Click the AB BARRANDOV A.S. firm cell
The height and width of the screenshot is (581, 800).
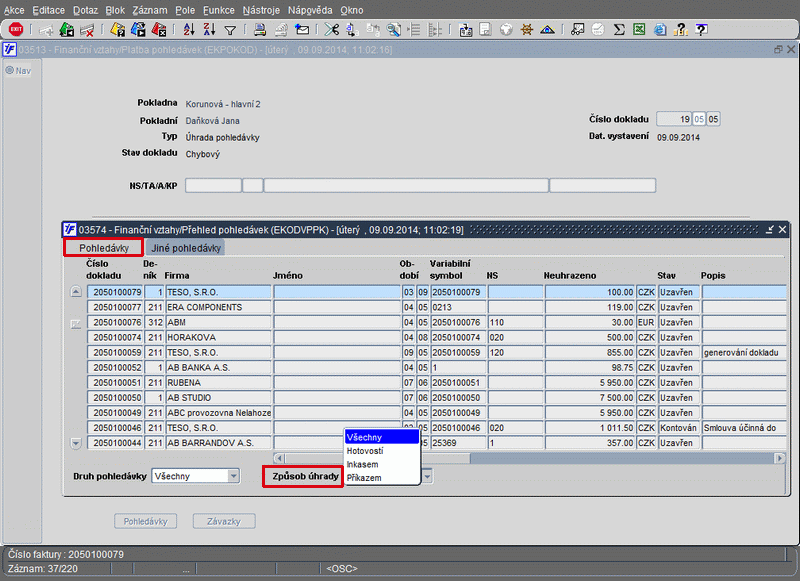point(218,443)
